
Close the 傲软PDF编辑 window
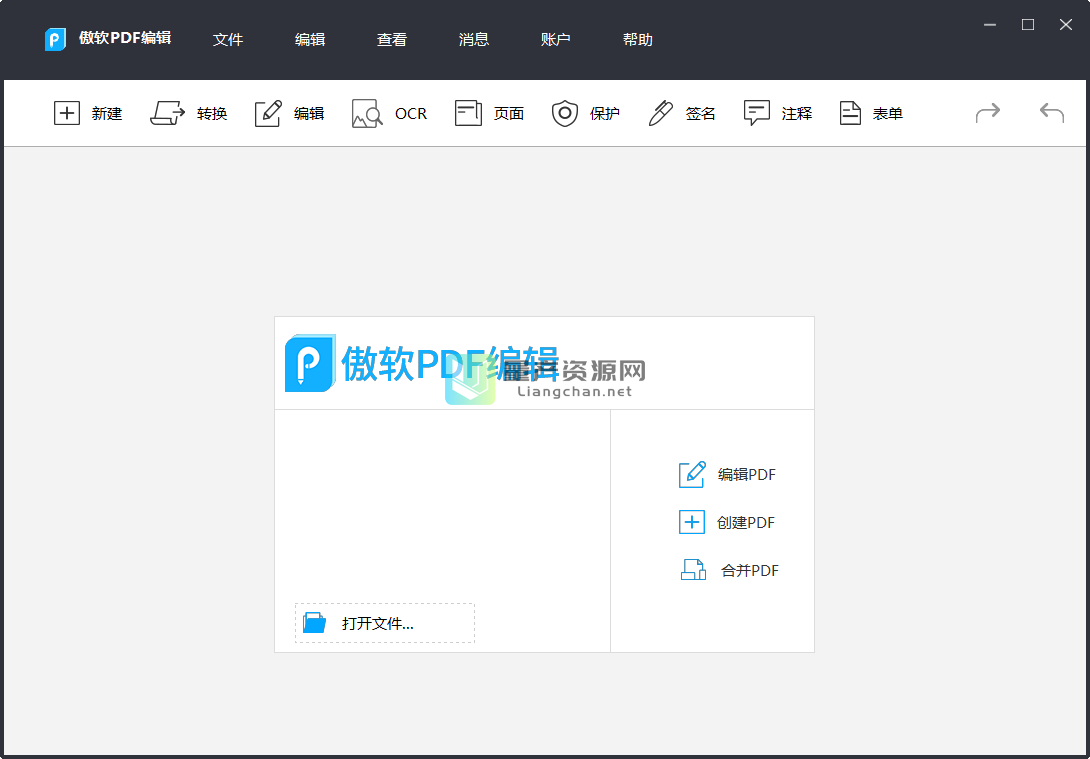(1066, 25)
